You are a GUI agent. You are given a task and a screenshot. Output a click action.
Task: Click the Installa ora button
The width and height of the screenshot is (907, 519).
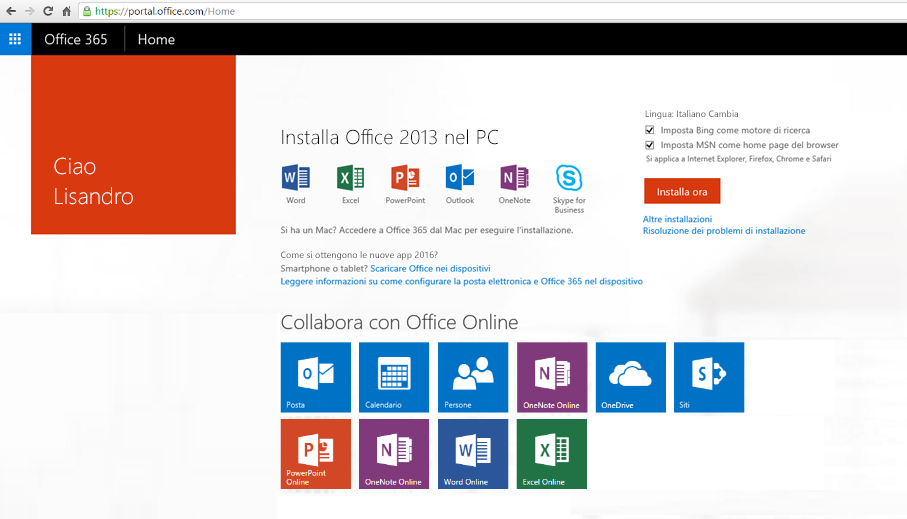coord(682,192)
